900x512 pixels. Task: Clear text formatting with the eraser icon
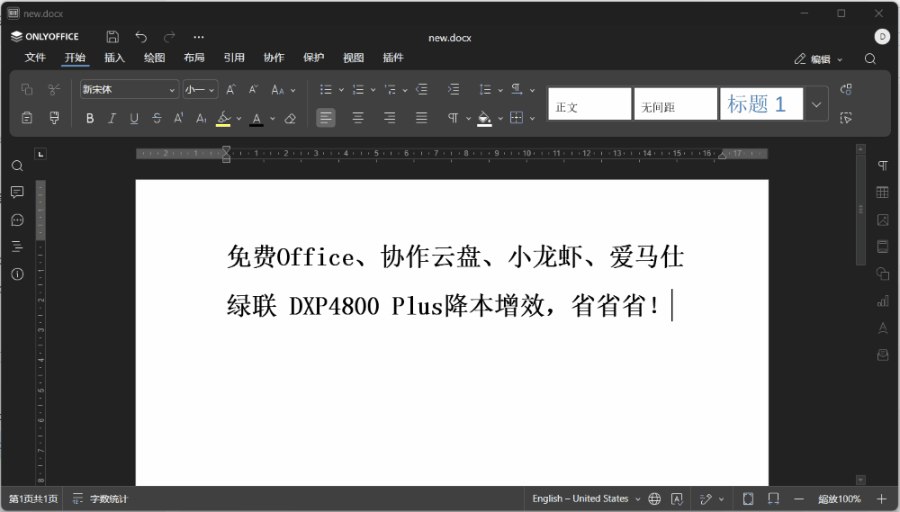[x=290, y=118]
